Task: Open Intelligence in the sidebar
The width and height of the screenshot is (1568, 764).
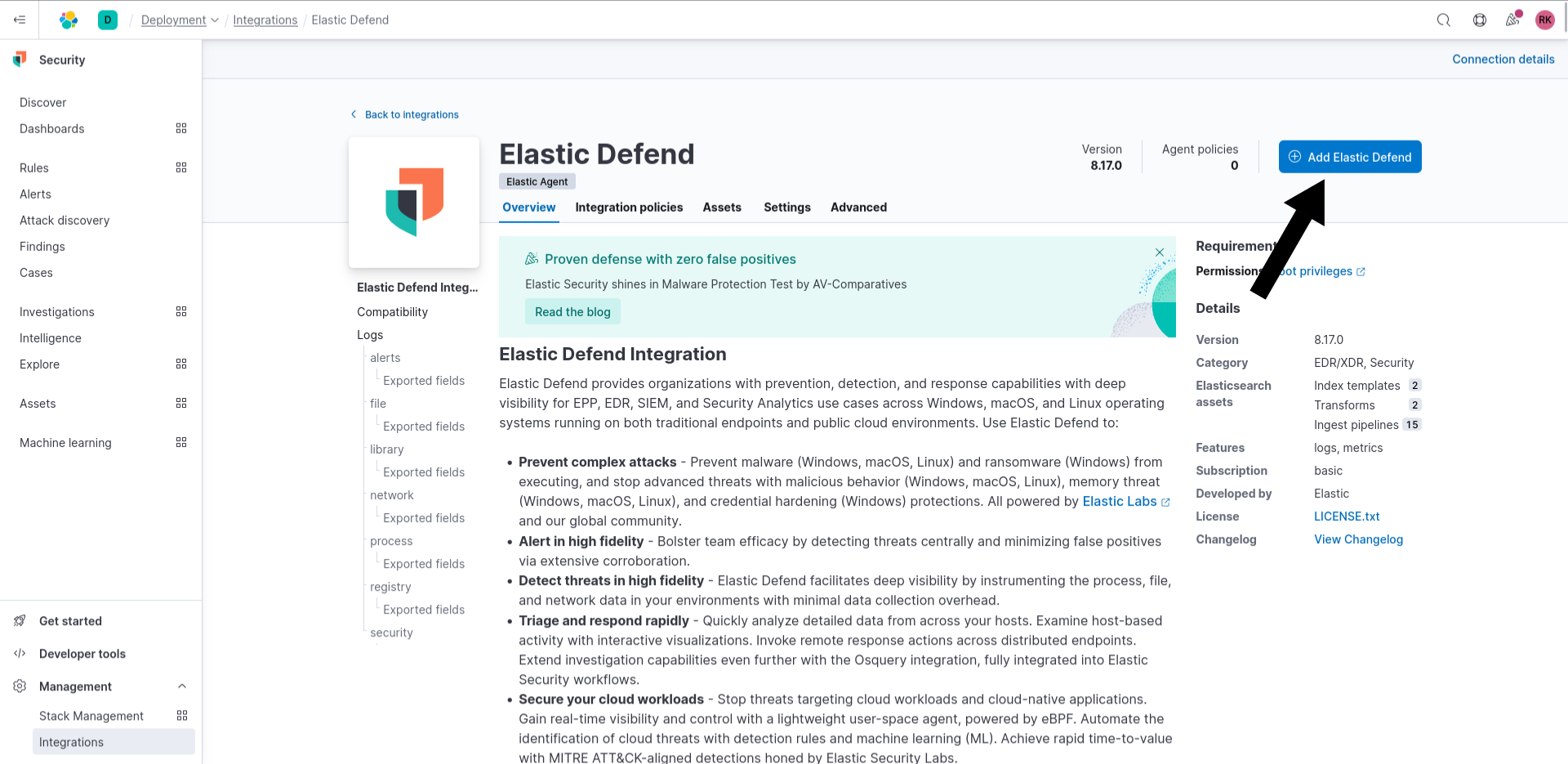Action: coord(51,337)
